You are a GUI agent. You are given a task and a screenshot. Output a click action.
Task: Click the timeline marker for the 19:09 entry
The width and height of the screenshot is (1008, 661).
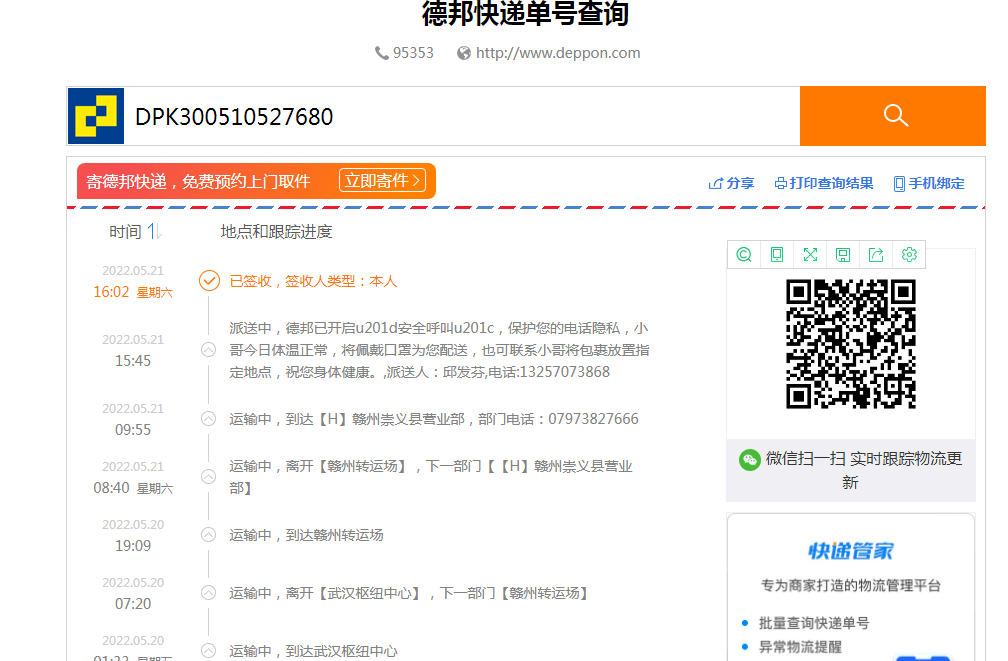click(x=208, y=534)
